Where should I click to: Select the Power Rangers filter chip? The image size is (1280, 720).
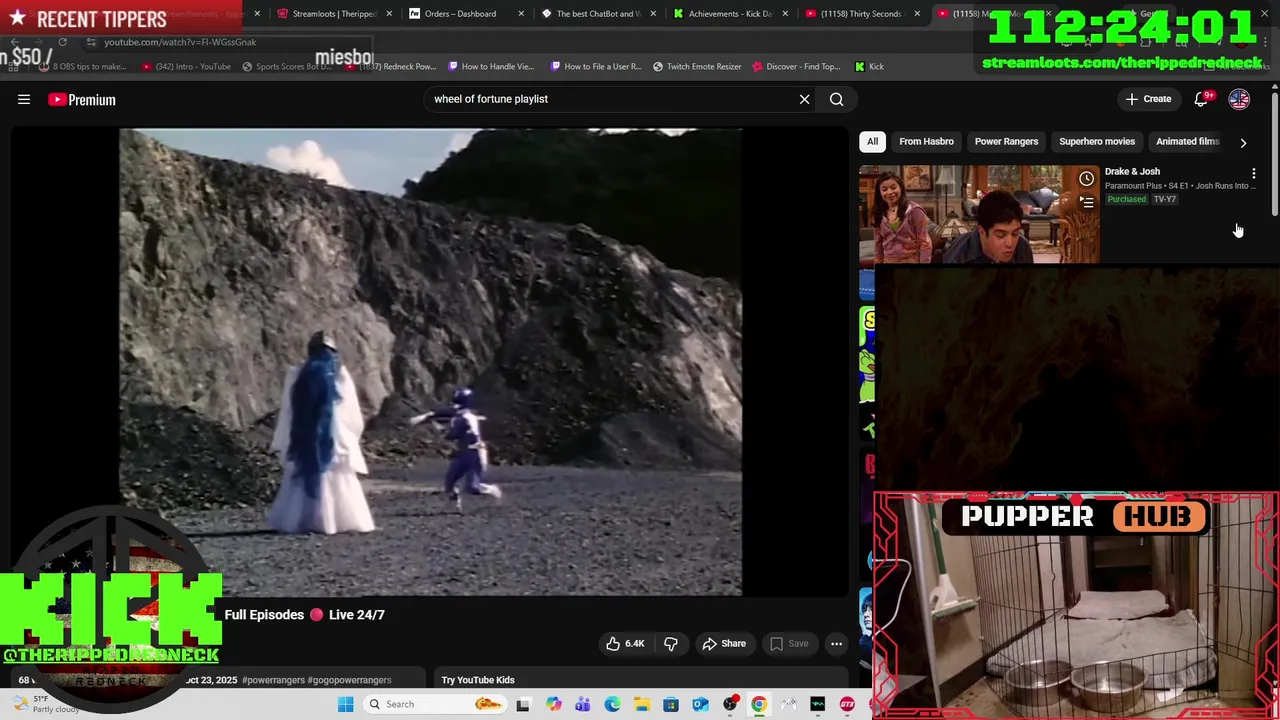tap(1006, 141)
